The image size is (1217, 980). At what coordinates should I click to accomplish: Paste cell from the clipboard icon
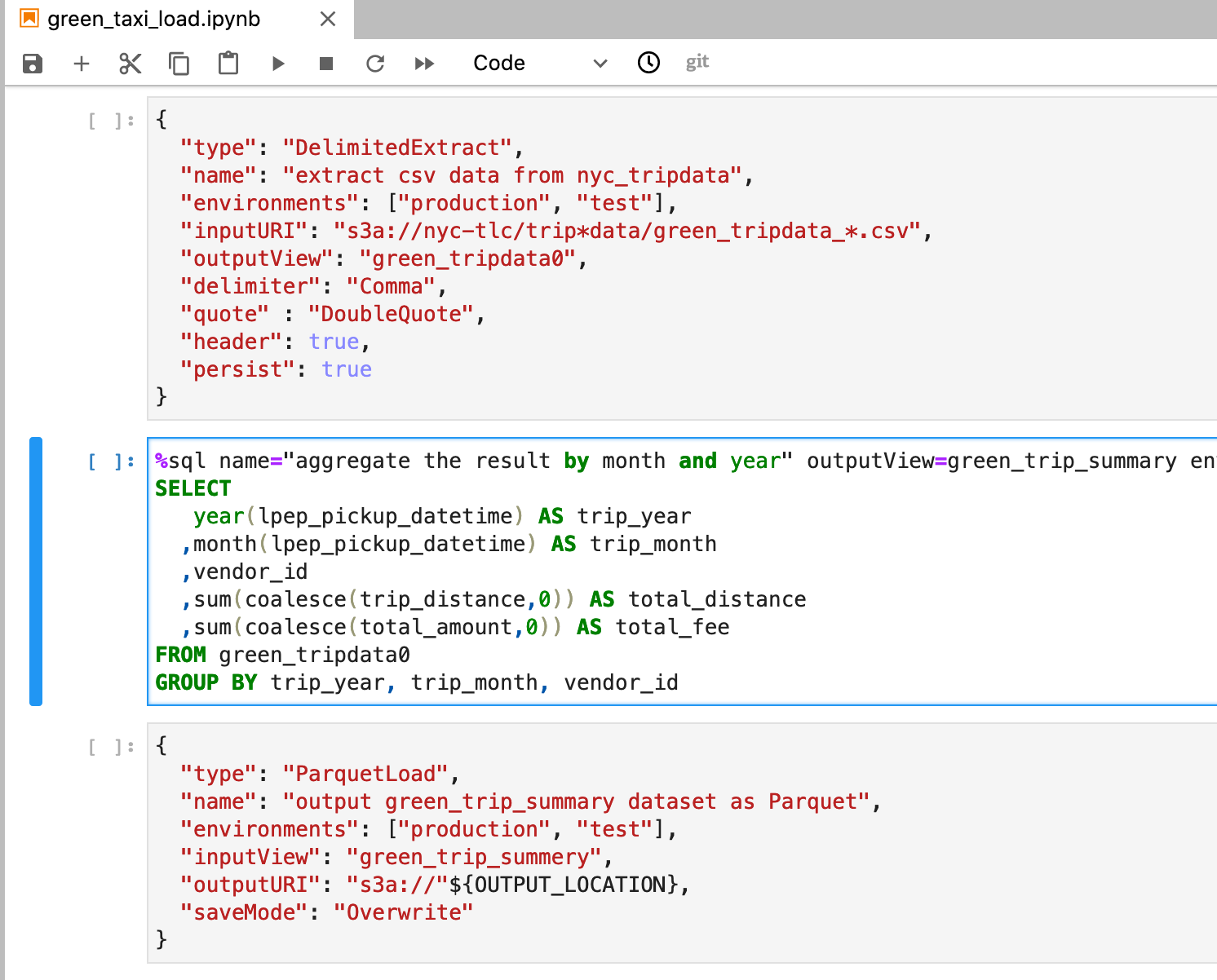pyautogui.click(x=228, y=64)
